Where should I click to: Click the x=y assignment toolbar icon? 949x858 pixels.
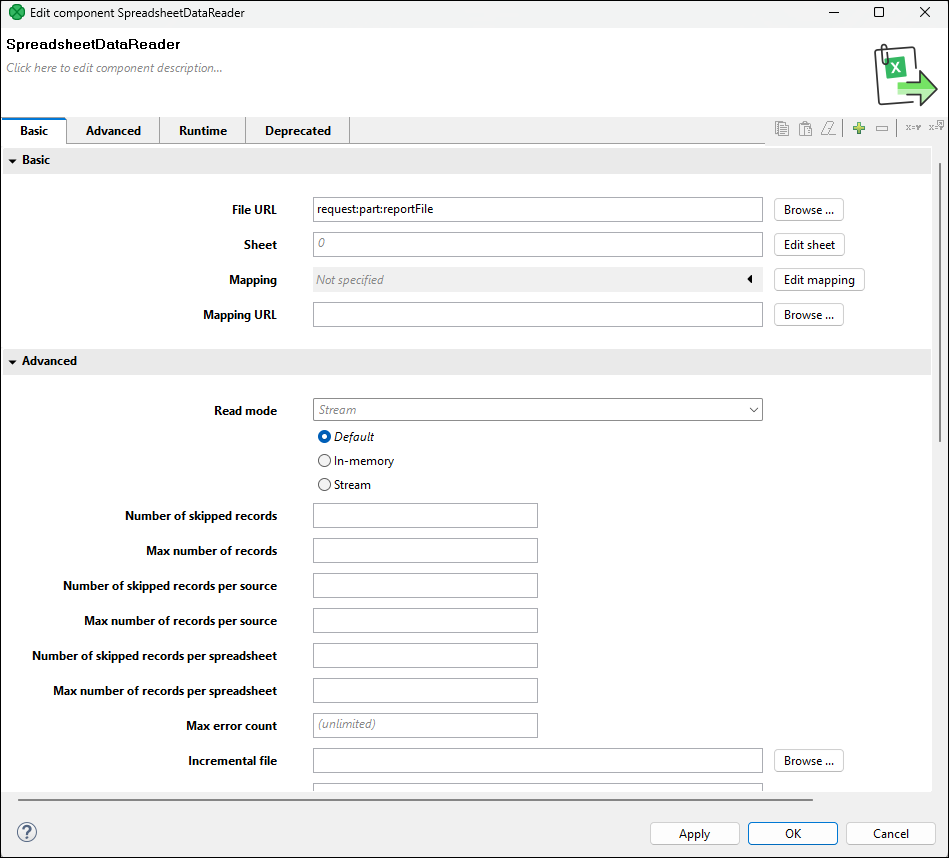[912, 128]
